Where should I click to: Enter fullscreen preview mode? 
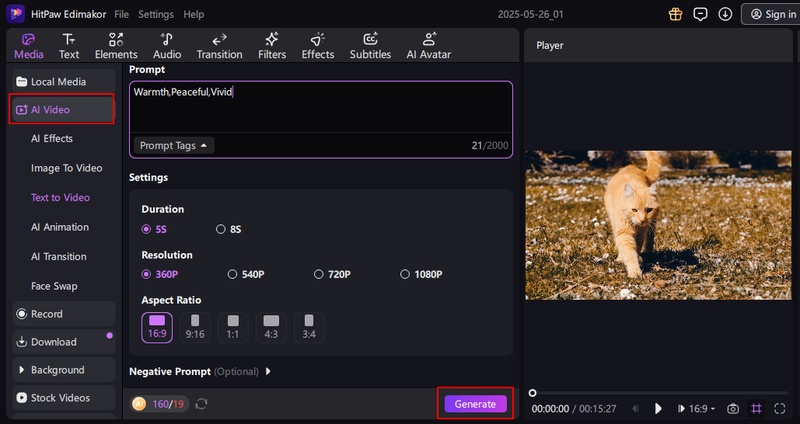pos(780,409)
